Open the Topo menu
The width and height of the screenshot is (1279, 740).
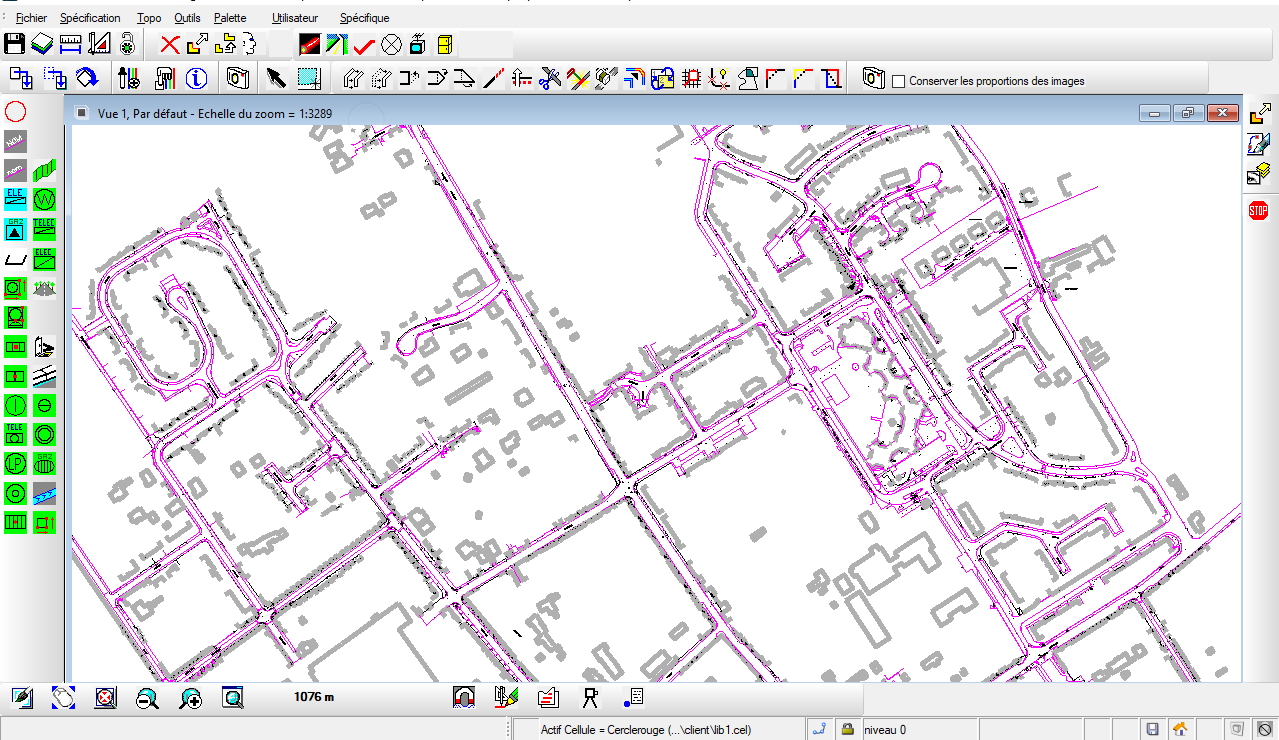[x=148, y=18]
